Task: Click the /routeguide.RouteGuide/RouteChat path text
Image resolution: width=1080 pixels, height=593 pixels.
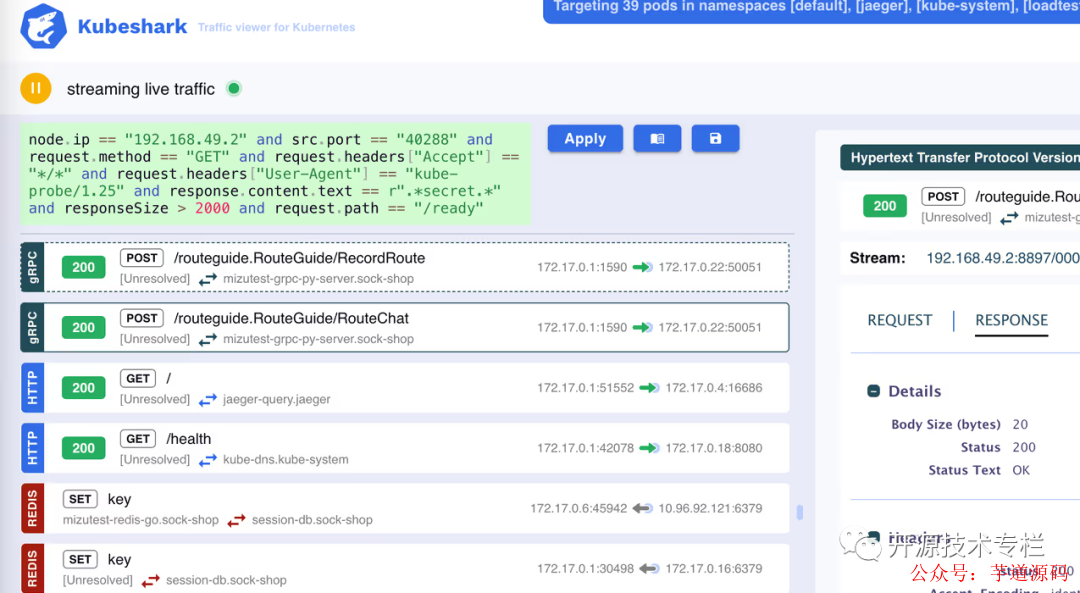Action: [x=291, y=319]
